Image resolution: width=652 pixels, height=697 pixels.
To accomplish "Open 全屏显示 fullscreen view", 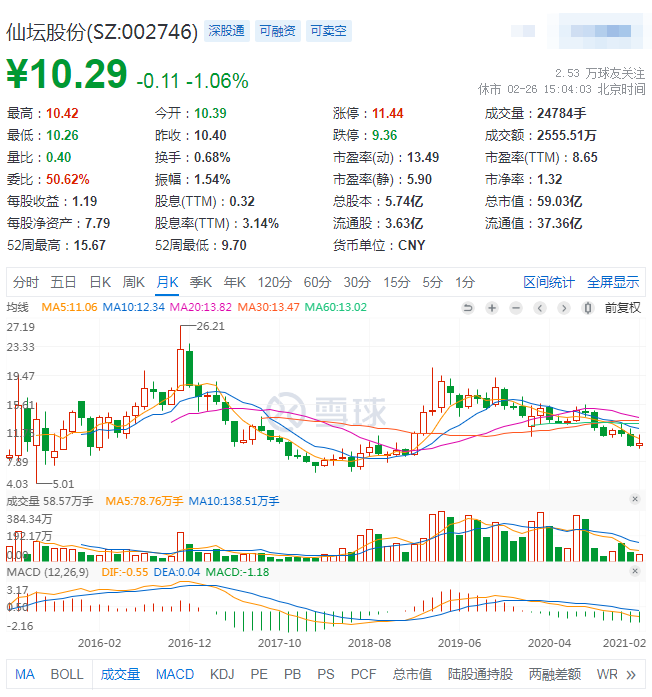I will [613, 282].
